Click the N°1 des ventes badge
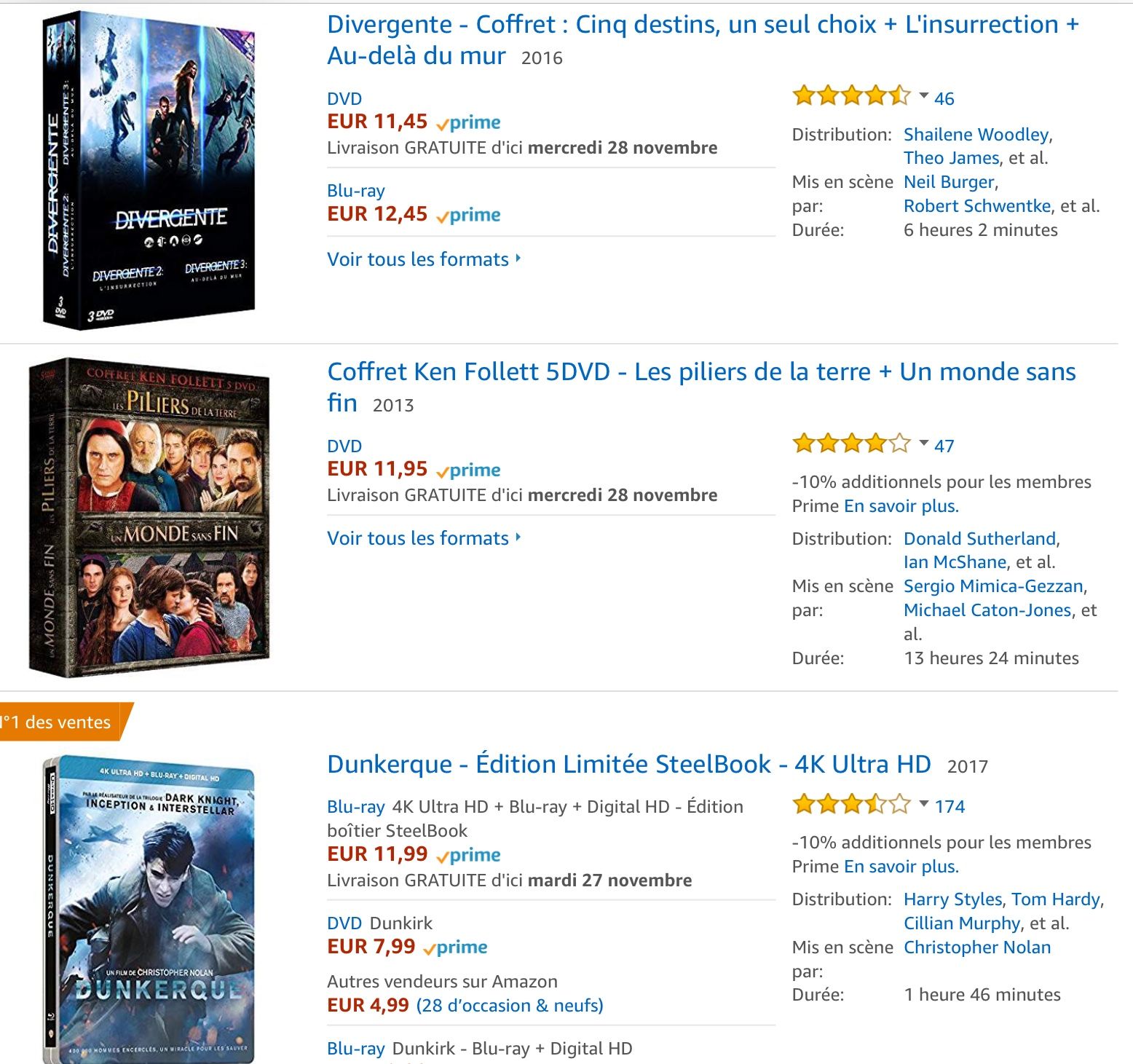This screenshot has width=1133, height=1064. tap(62, 722)
